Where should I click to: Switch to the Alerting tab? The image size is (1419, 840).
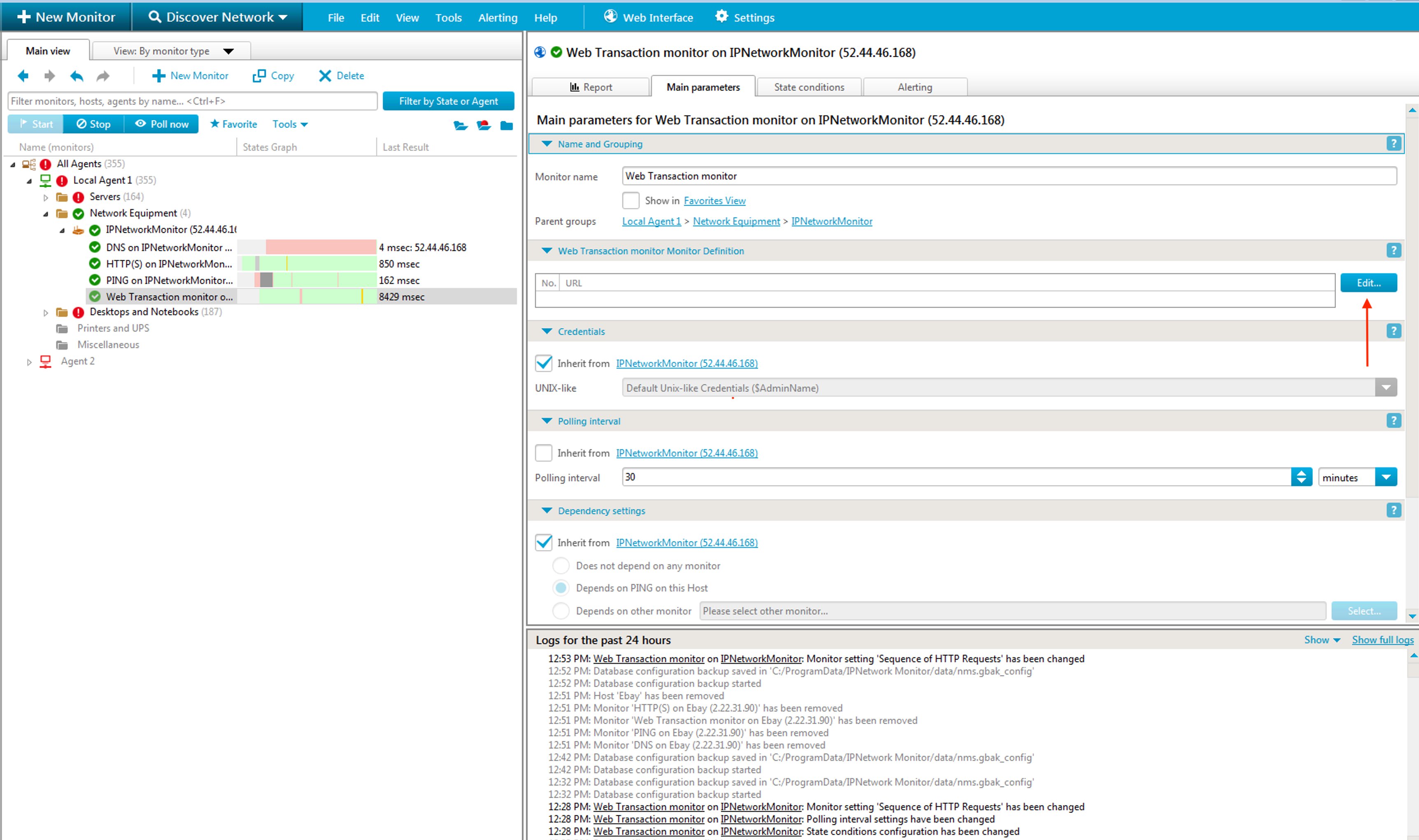[914, 87]
